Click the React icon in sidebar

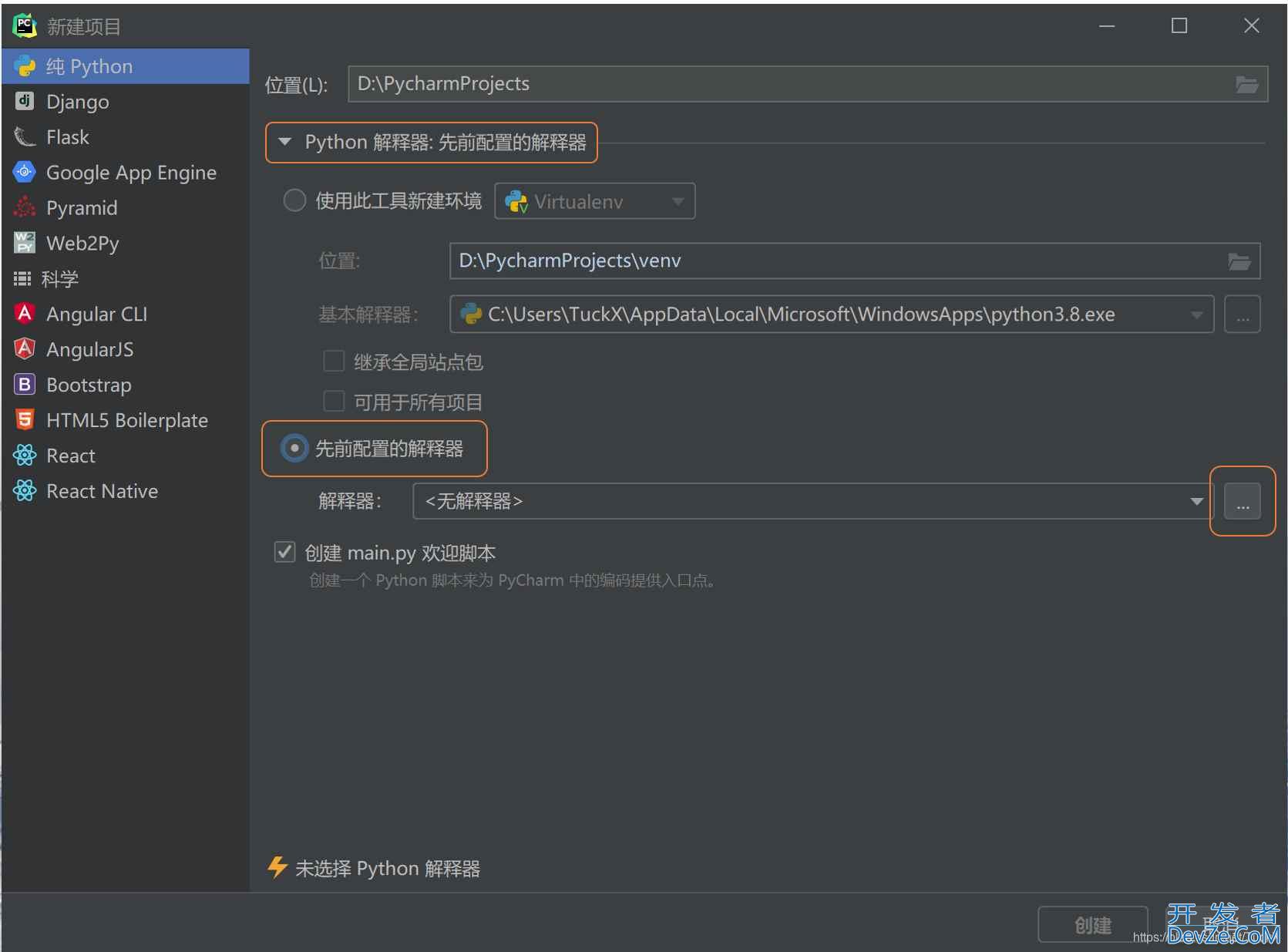pos(25,455)
